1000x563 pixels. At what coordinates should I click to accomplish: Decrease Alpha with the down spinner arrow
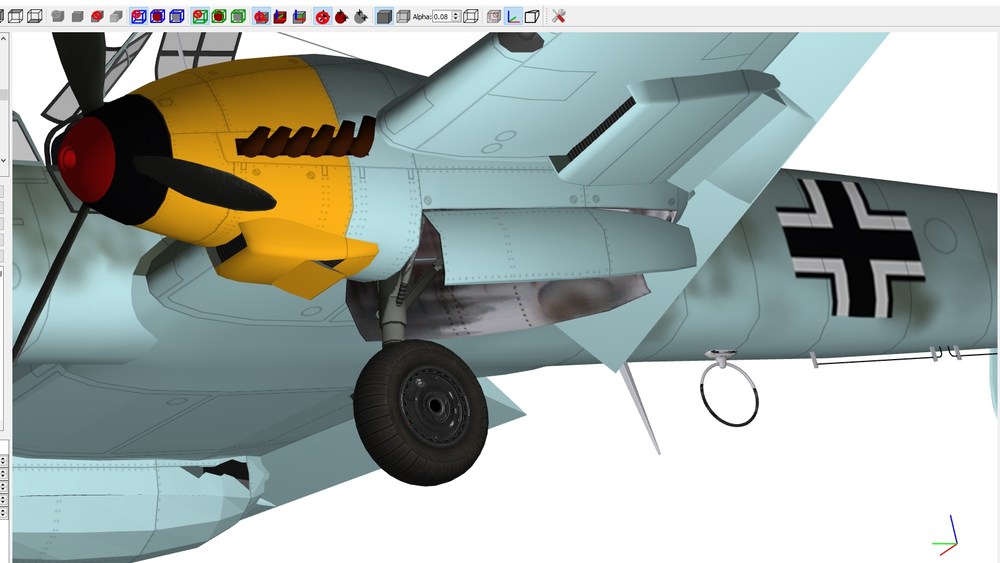[x=456, y=19]
